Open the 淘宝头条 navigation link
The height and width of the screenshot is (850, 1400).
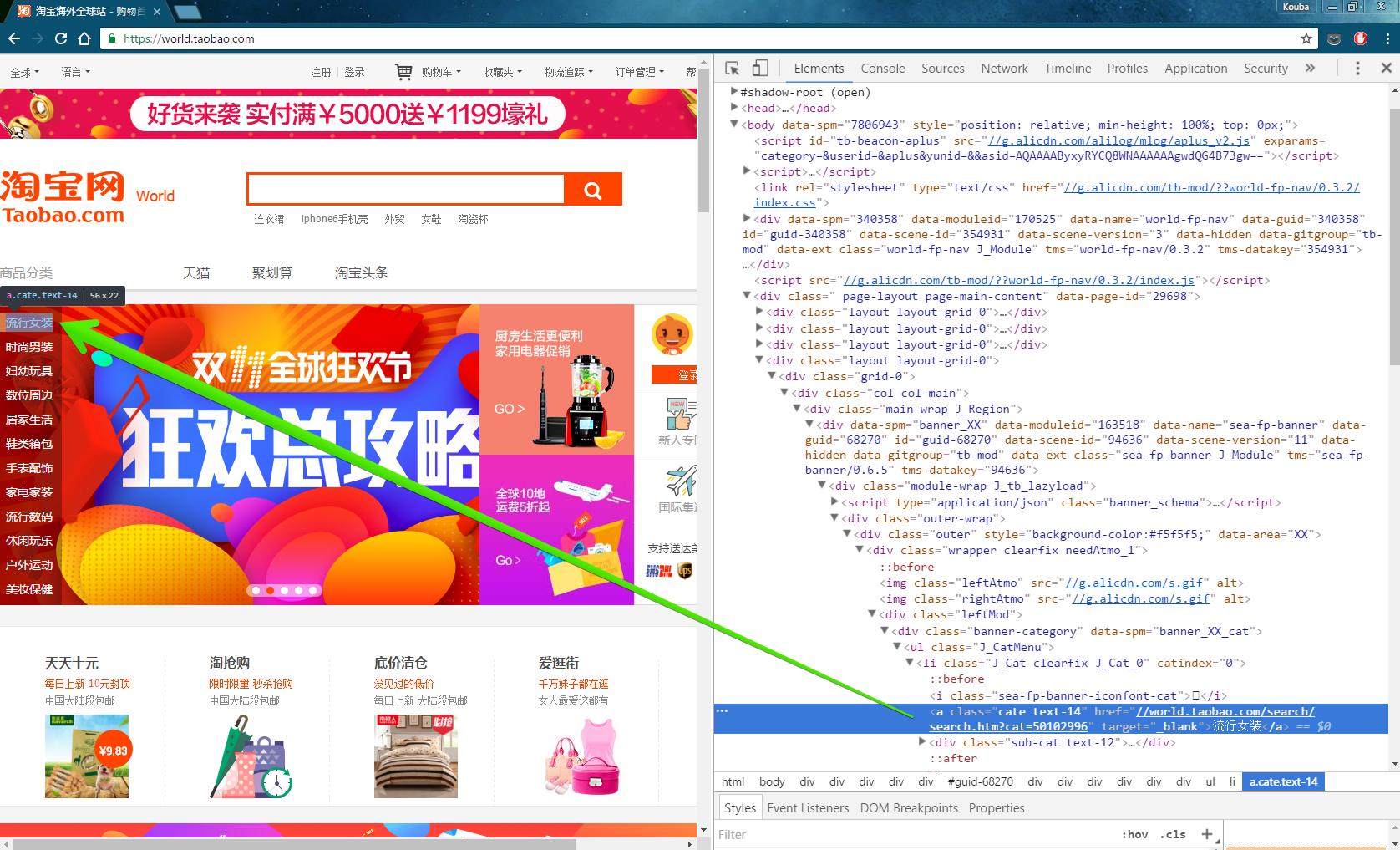point(362,273)
